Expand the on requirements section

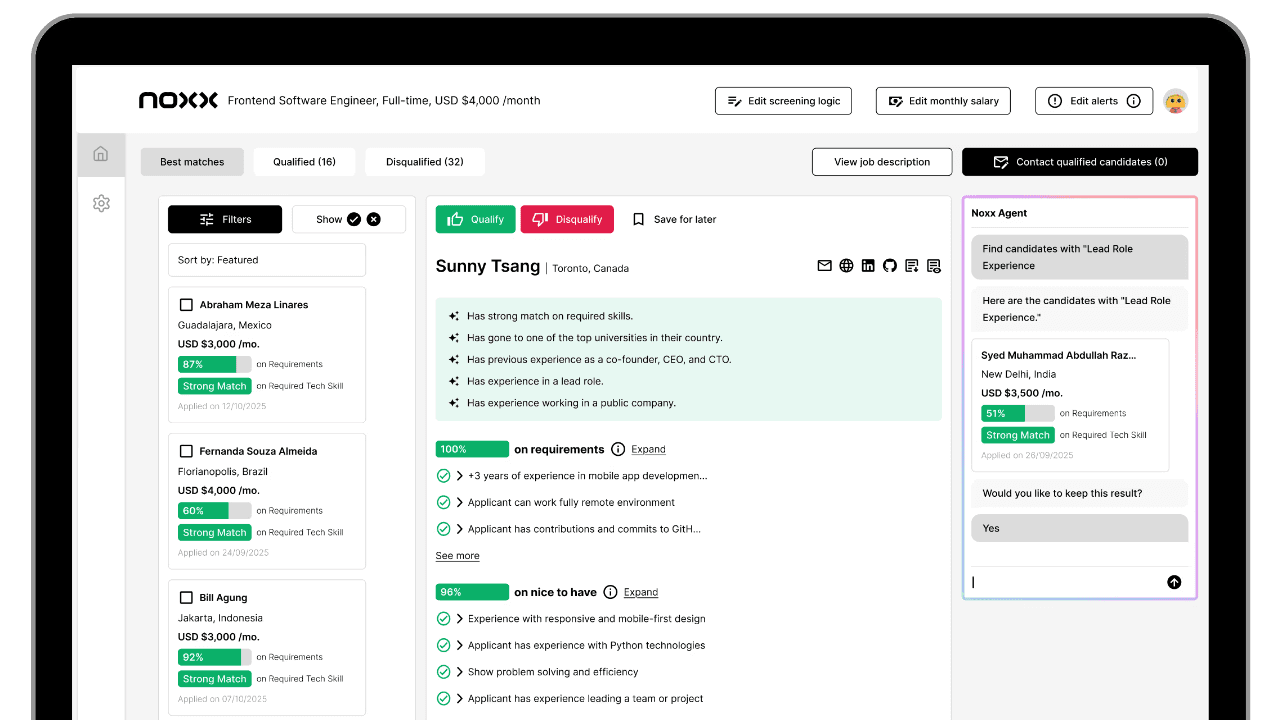648,450
